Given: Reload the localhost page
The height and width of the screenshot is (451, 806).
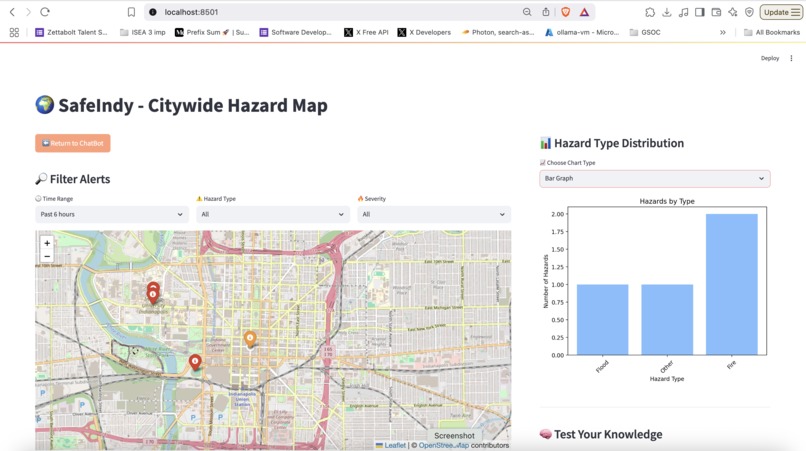Looking at the screenshot, I should click(45, 12).
